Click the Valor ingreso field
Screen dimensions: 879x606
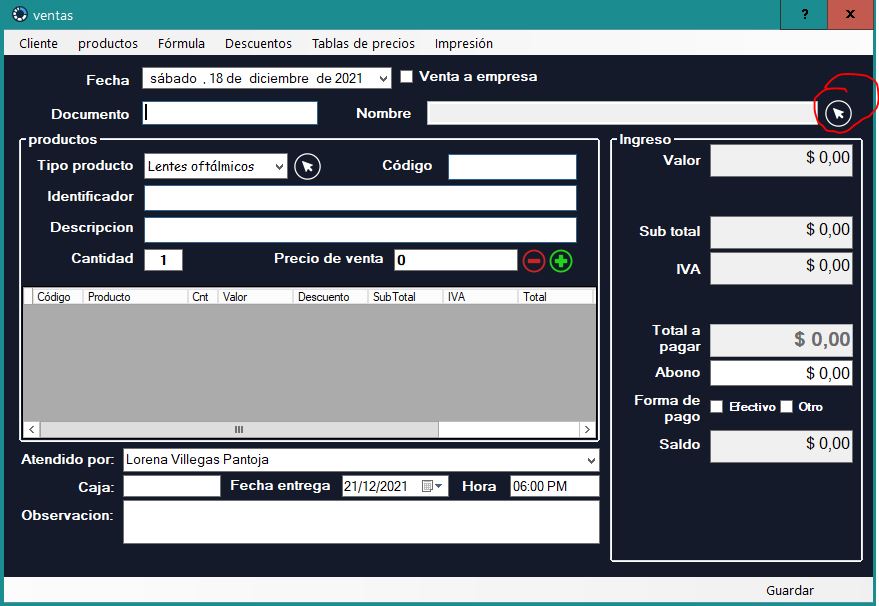pyautogui.click(x=781, y=160)
